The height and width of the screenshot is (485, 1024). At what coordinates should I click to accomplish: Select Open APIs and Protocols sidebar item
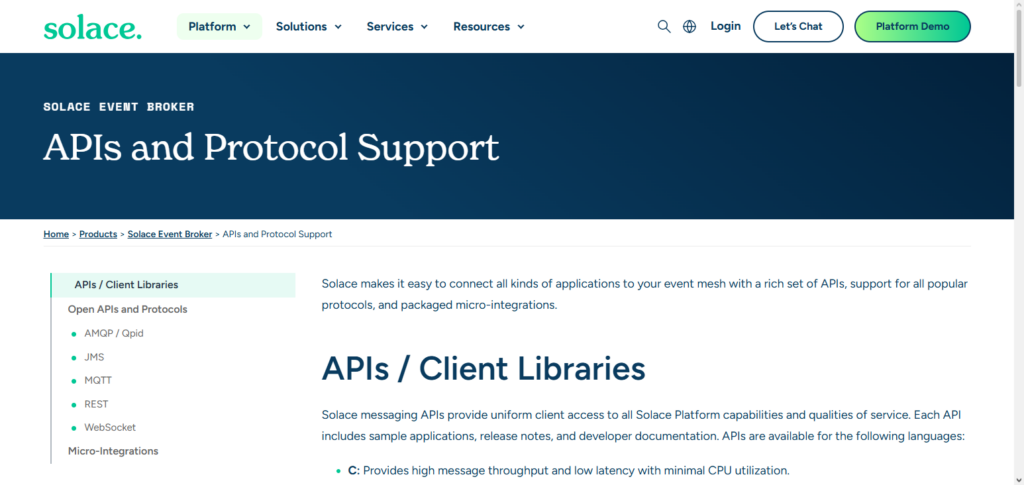point(127,309)
